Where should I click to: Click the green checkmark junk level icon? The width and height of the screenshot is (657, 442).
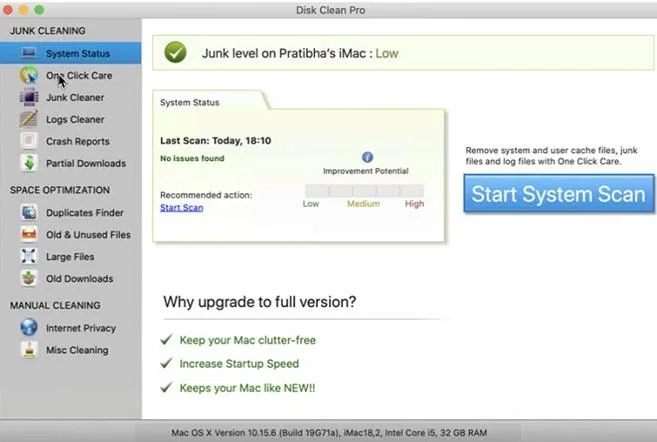tap(176, 52)
